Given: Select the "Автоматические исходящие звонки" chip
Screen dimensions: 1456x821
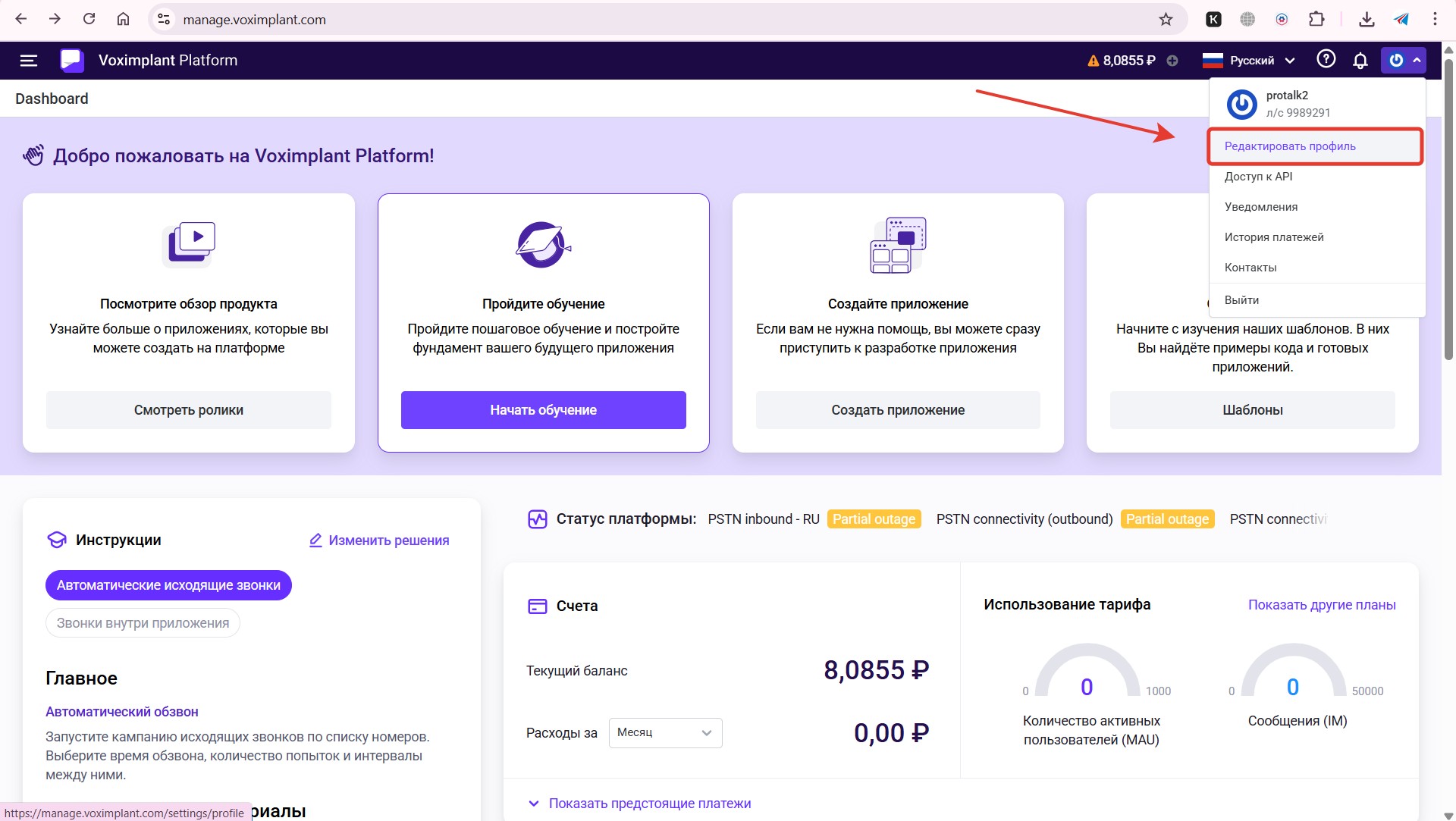Looking at the screenshot, I should pos(168,585).
